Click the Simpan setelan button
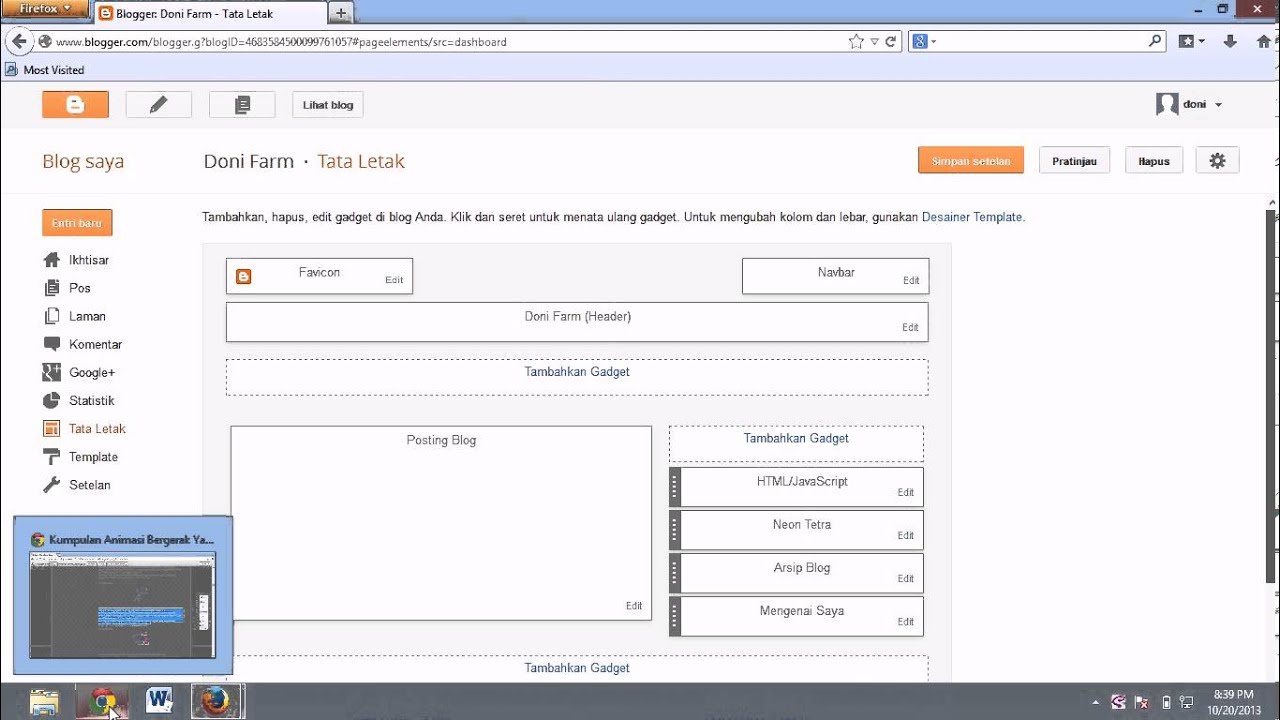The height and width of the screenshot is (720, 1280). click(x=971, y=160)
